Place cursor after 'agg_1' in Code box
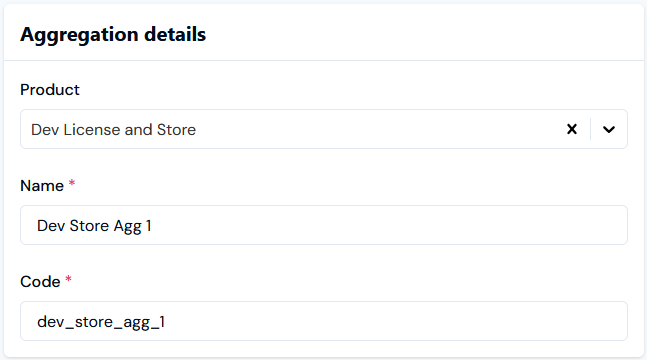The height and width of the screenshot is (360, 647). pyautogui.click(x=166, y=322)
